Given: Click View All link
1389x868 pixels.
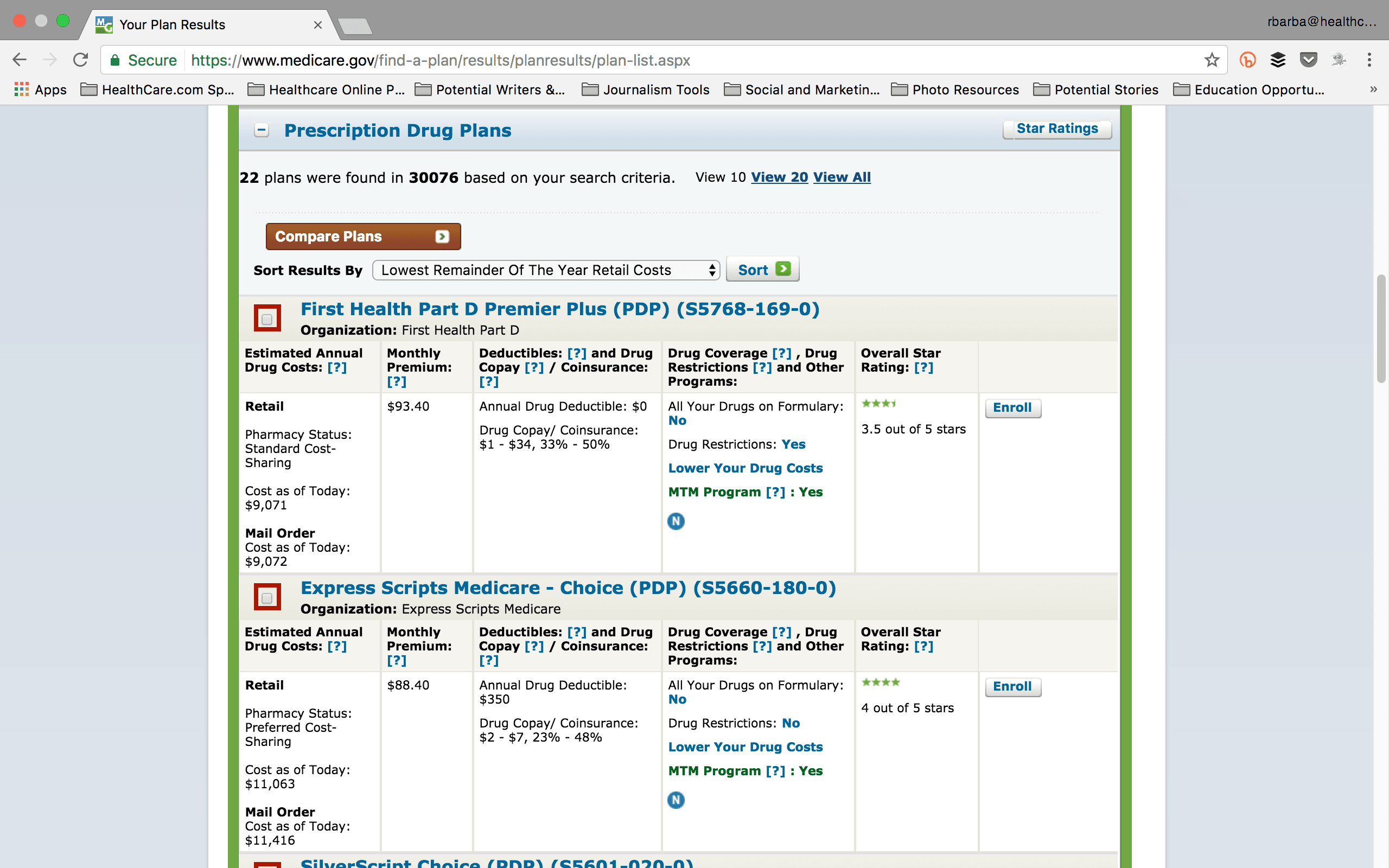Looking at the screenshot, I should [x=842, y=177].
